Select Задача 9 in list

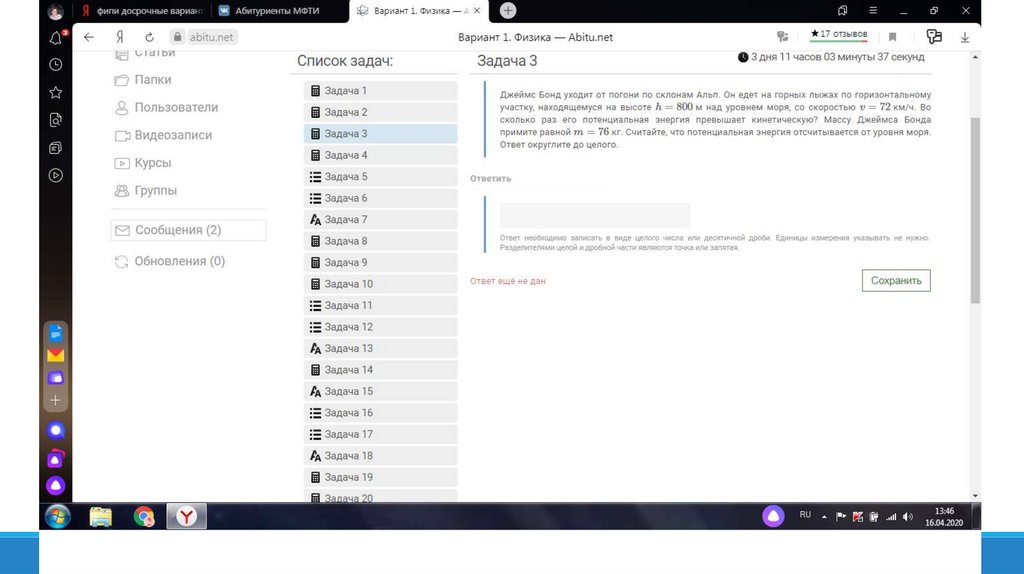380,263
